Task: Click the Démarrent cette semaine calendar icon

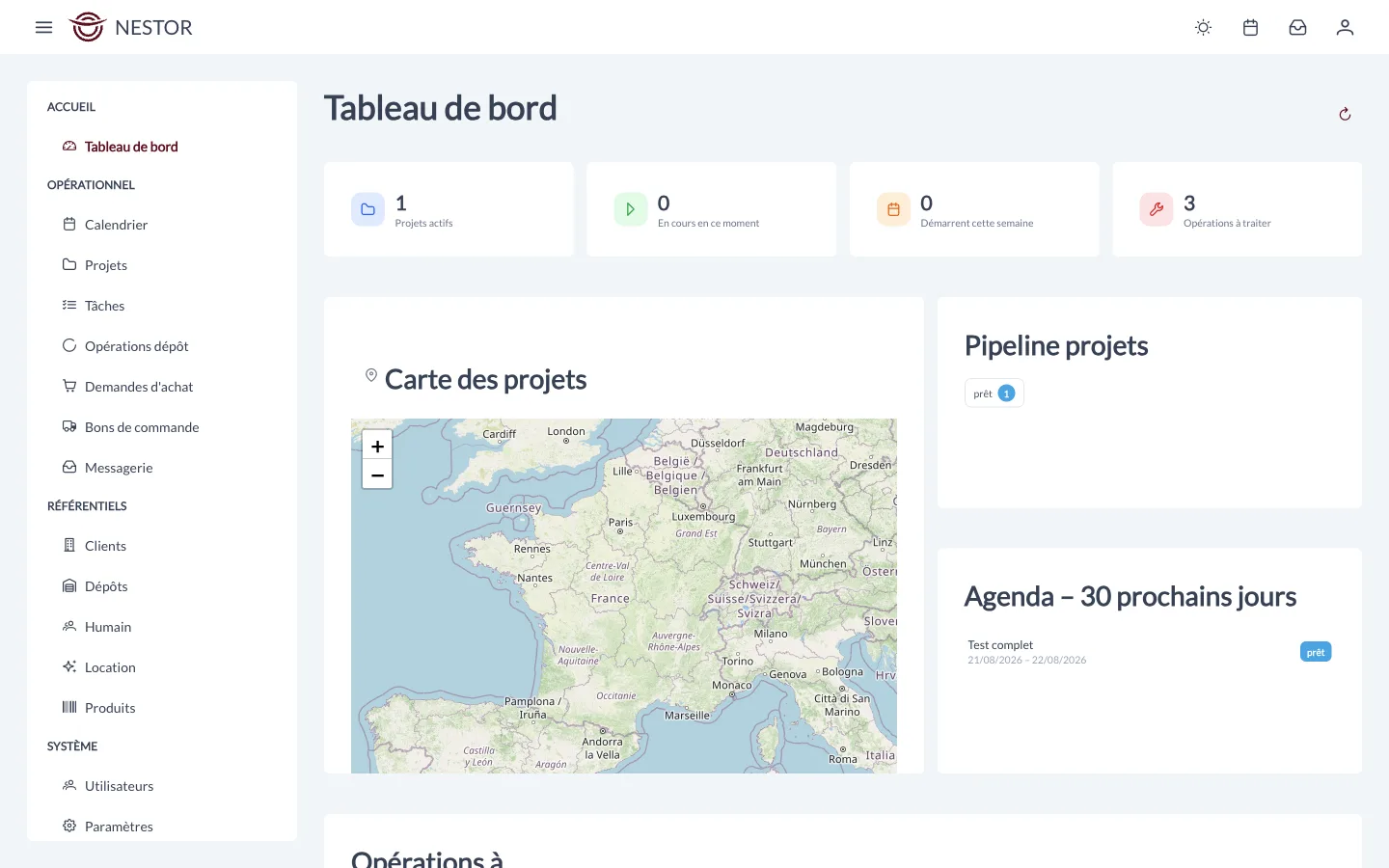Action: [893, 209]
